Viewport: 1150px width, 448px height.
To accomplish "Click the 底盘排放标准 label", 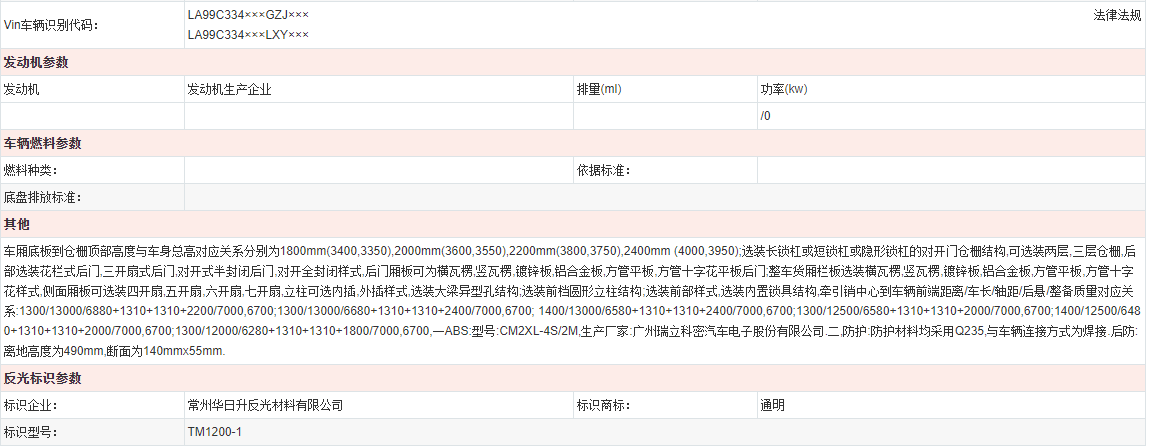I will [43, 197].
